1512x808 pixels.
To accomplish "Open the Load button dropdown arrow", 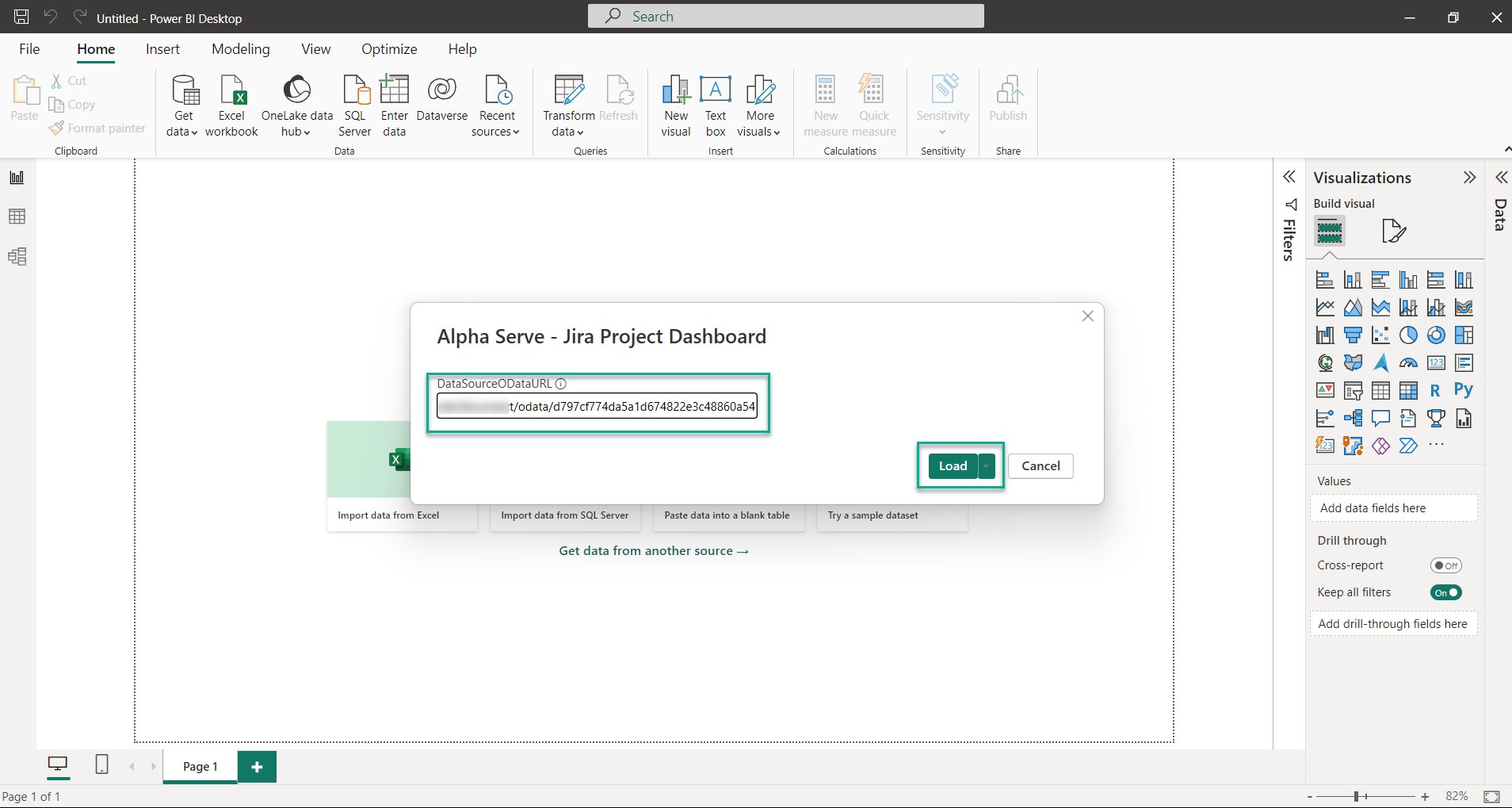I will [x=986, y=466].
